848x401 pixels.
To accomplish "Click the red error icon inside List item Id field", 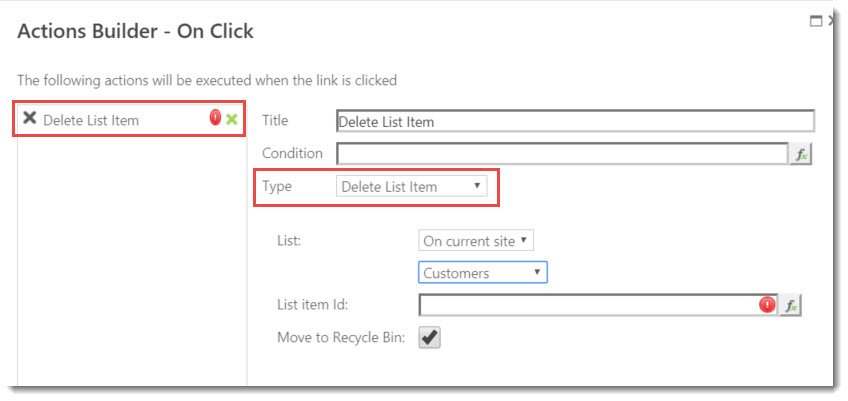I will [767, 305].
